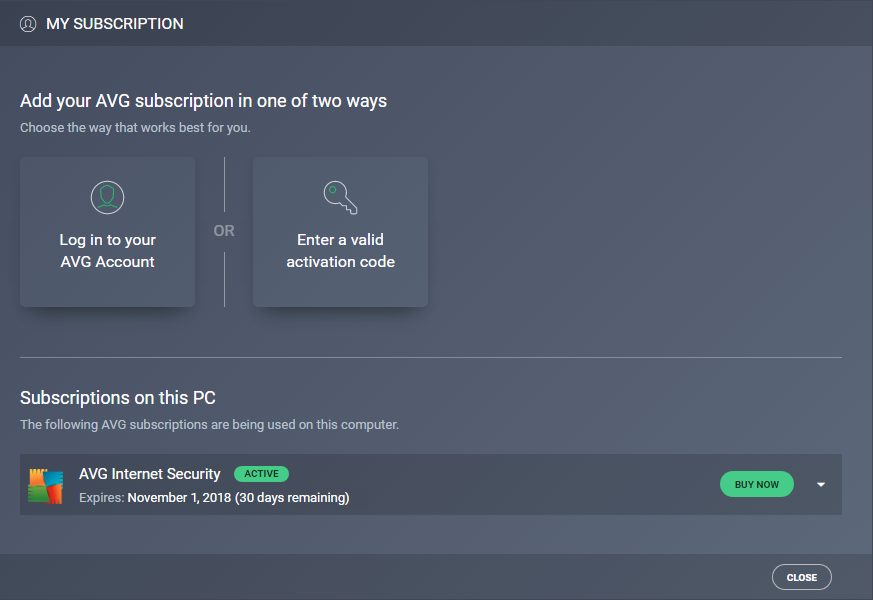Expand the AVG Internet Security subscription details
This screenshot has height=600, width=873.
coord(821,485)
